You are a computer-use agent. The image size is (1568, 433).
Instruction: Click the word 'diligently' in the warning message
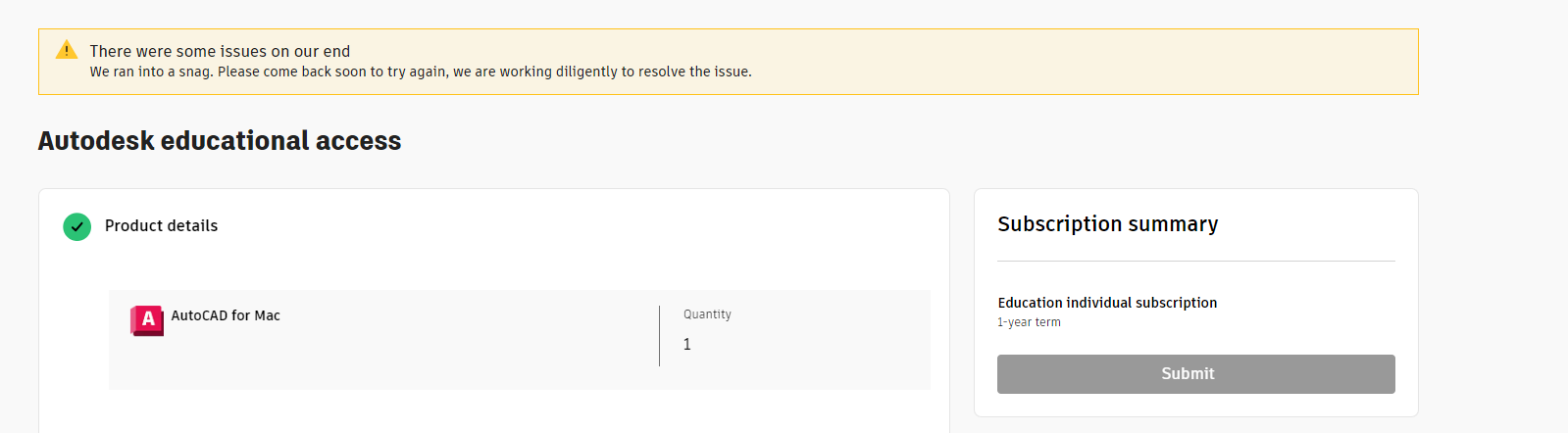[x=586, y=72]
